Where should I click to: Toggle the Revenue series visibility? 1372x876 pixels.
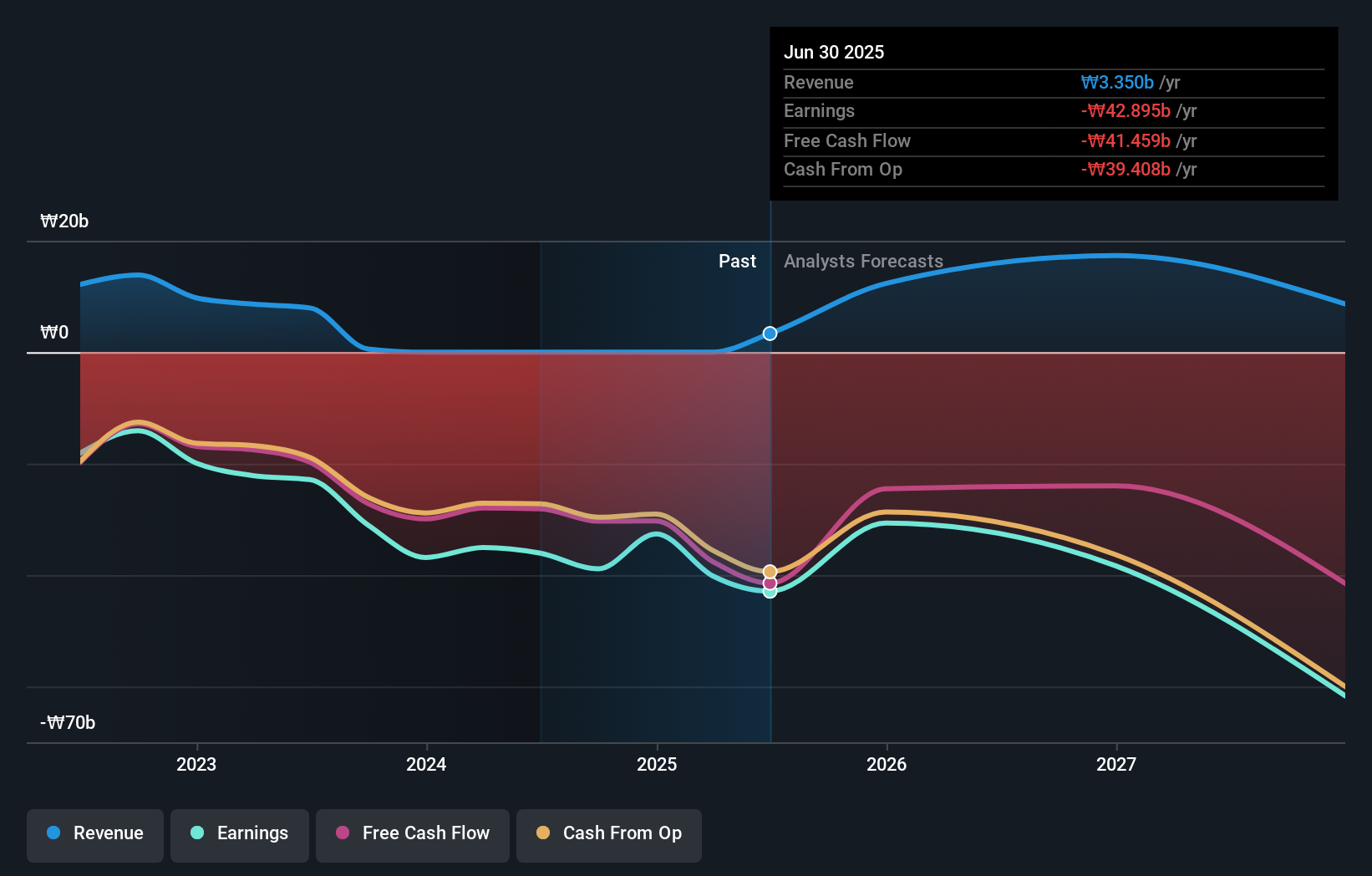coord(94,833)
